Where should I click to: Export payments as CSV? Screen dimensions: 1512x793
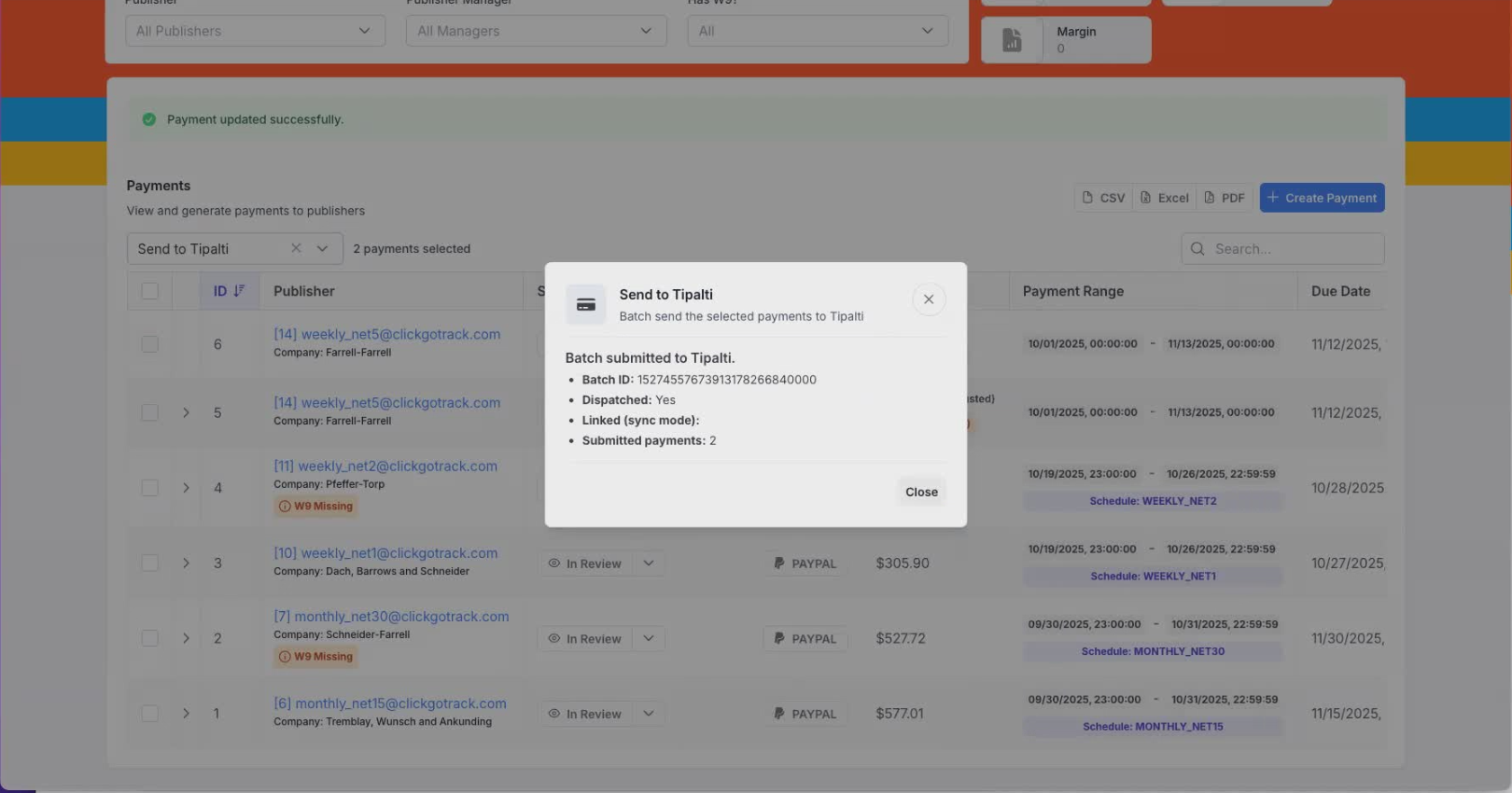pos(1103,198)
